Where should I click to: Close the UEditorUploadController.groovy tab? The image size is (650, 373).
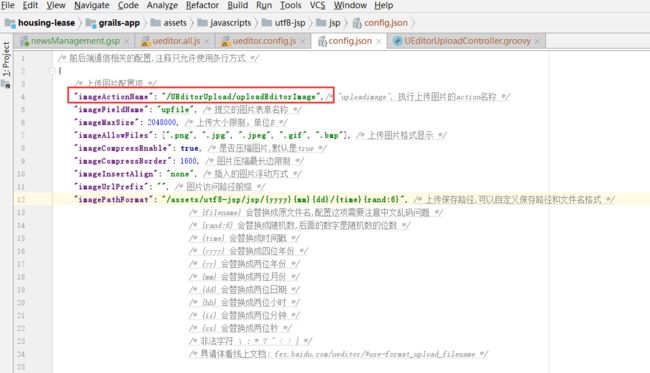(537, 41)
